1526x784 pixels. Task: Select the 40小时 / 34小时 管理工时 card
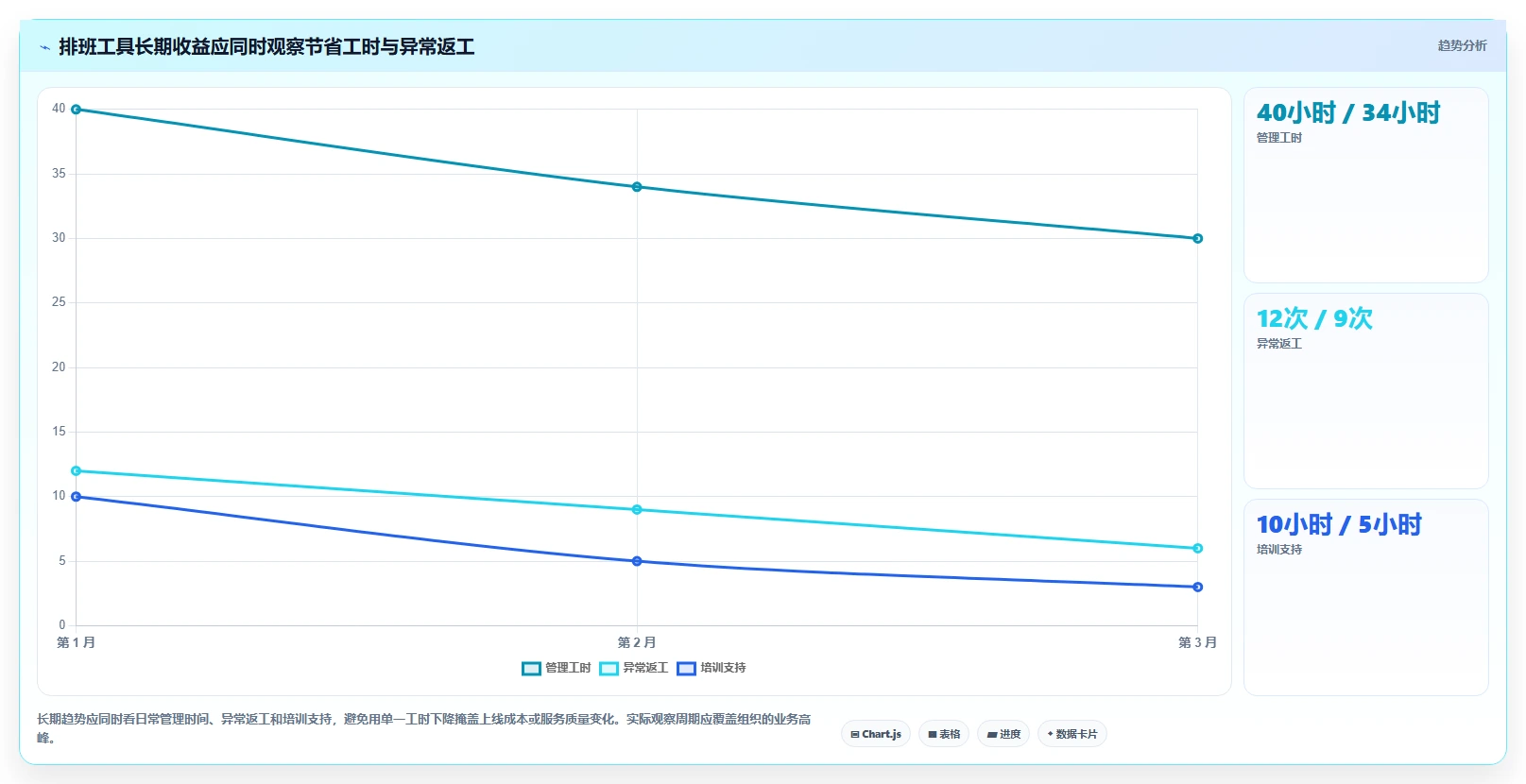coord(1366,185)
